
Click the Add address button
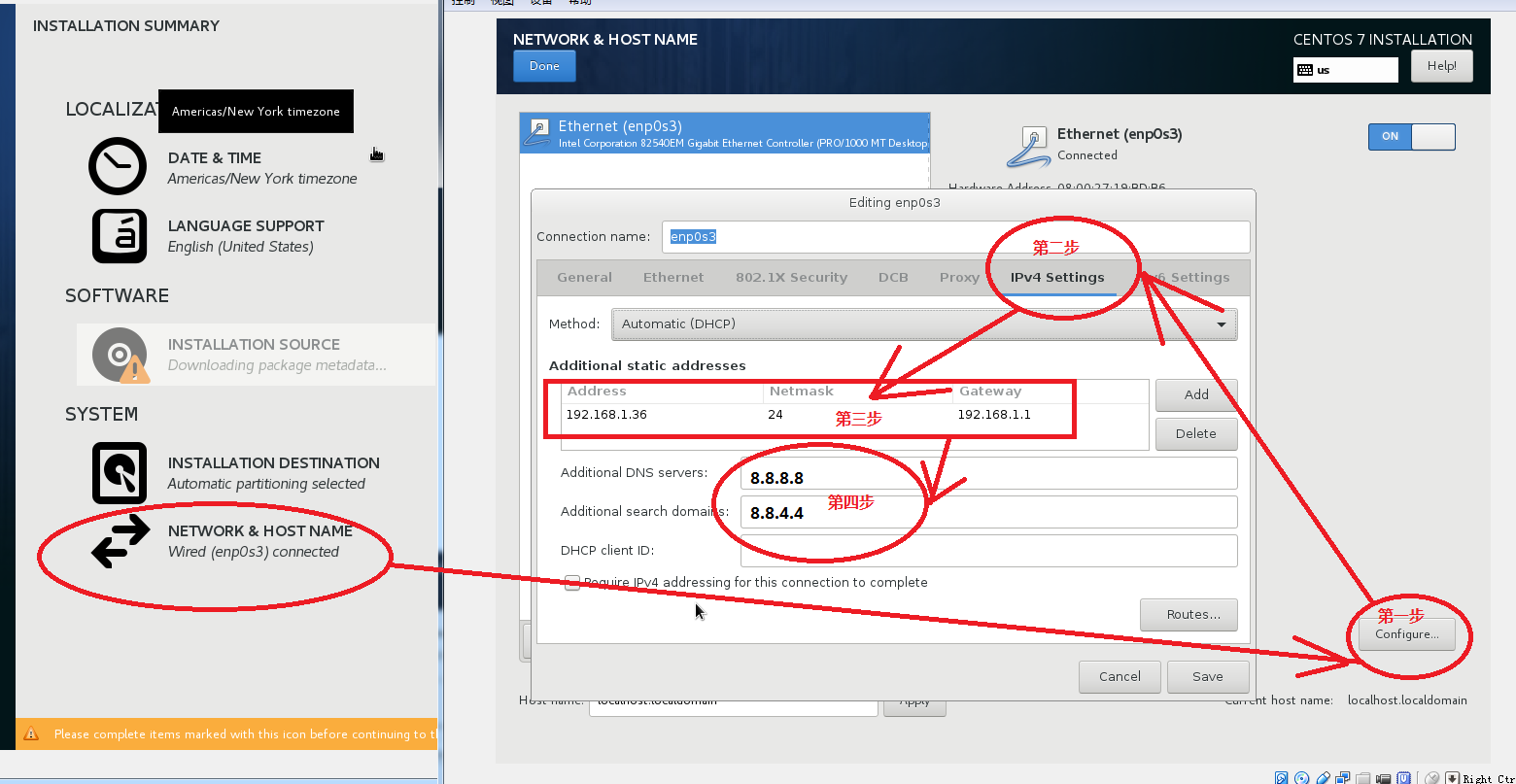pyautogui.click(x=1195, y=394)
